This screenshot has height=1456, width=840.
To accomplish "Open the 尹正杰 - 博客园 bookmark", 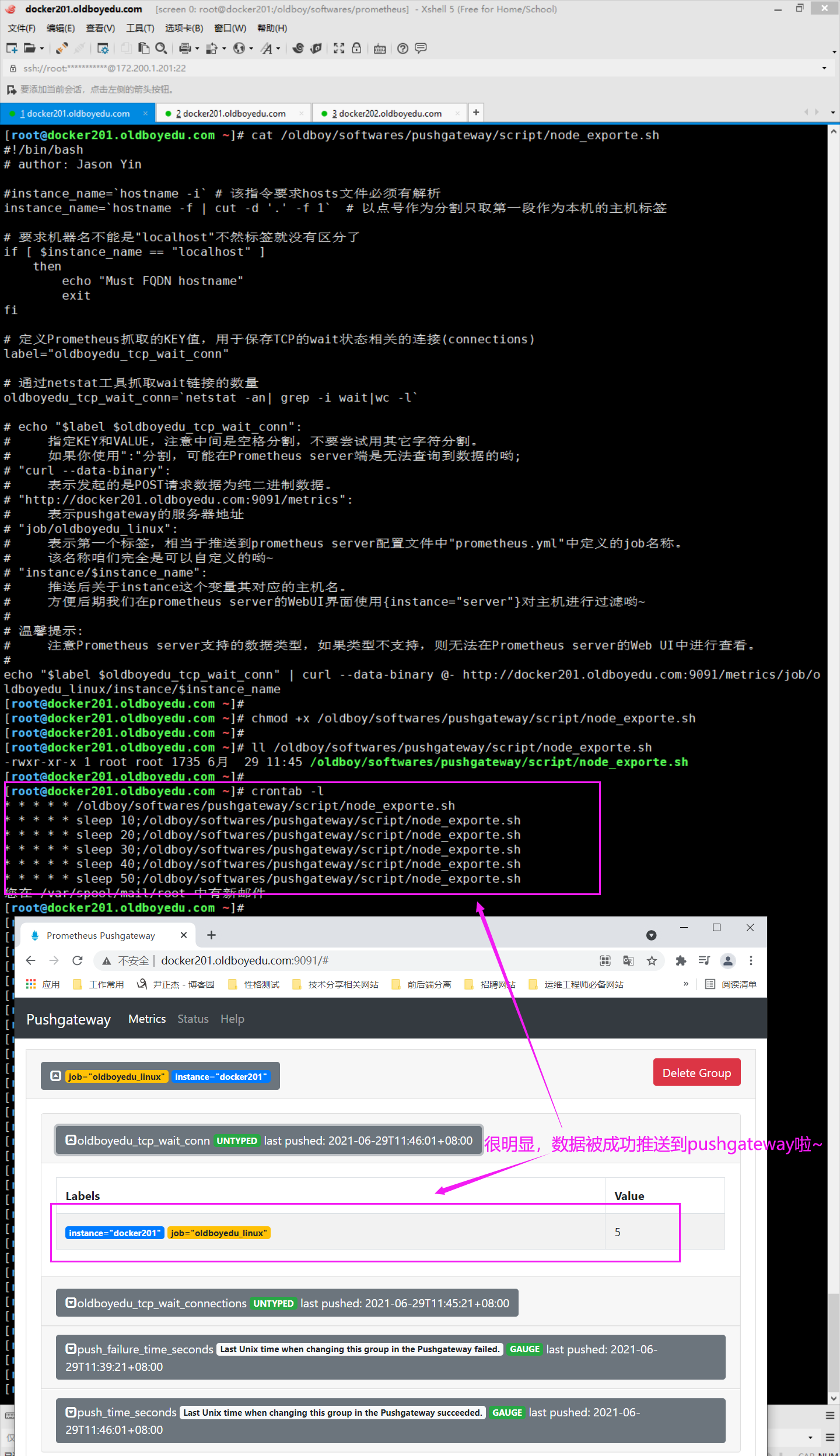I will [x=176, y=984].
